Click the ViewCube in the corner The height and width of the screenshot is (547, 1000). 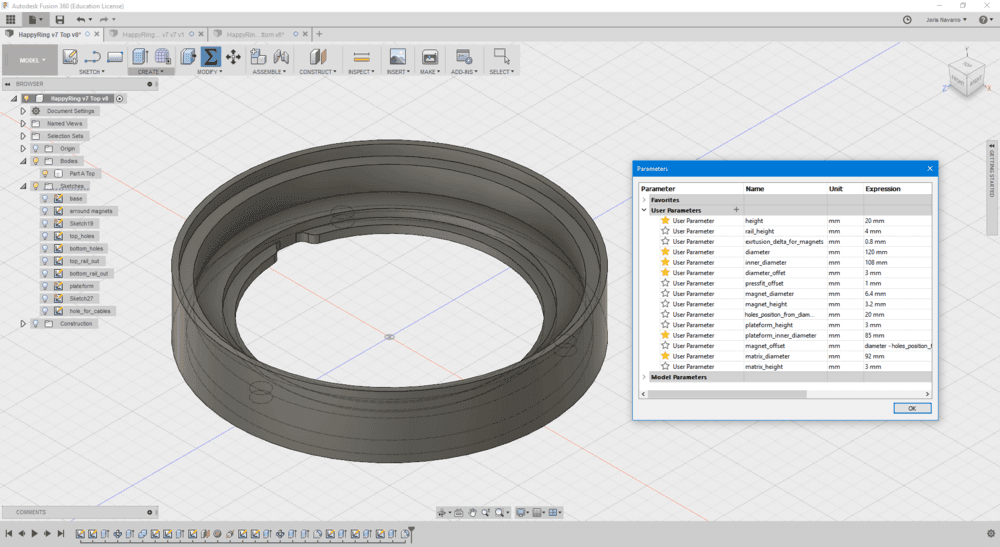pos(966,79)
